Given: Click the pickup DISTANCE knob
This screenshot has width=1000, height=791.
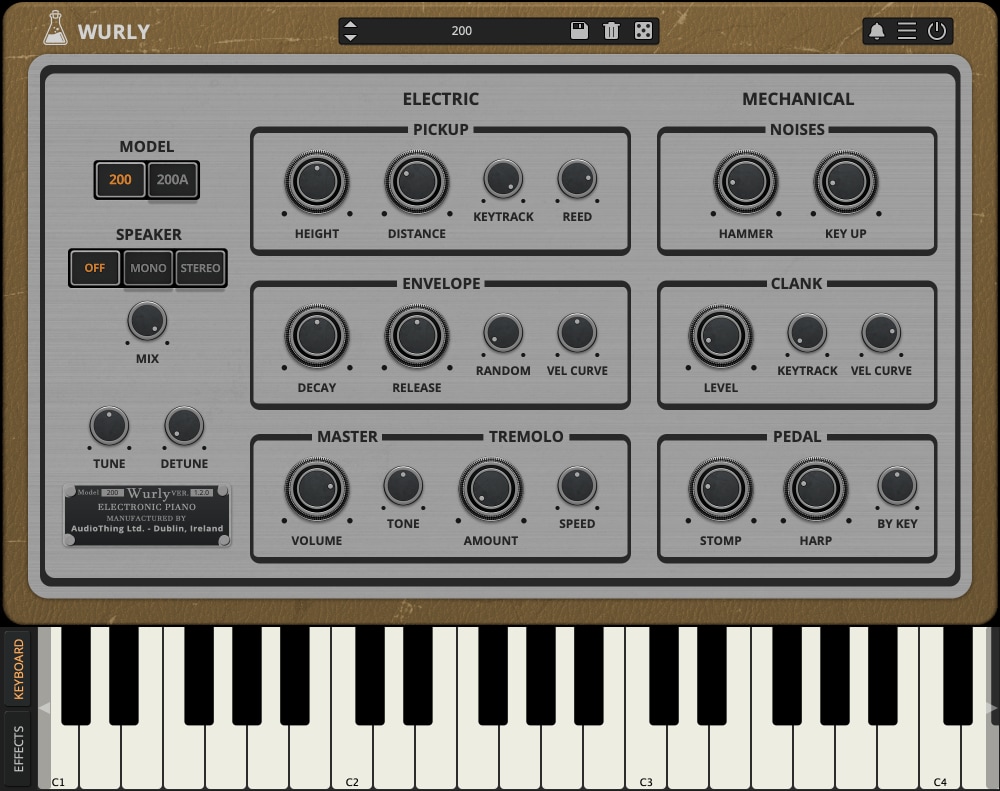Looking at the screenshot, I should point(416,182).
